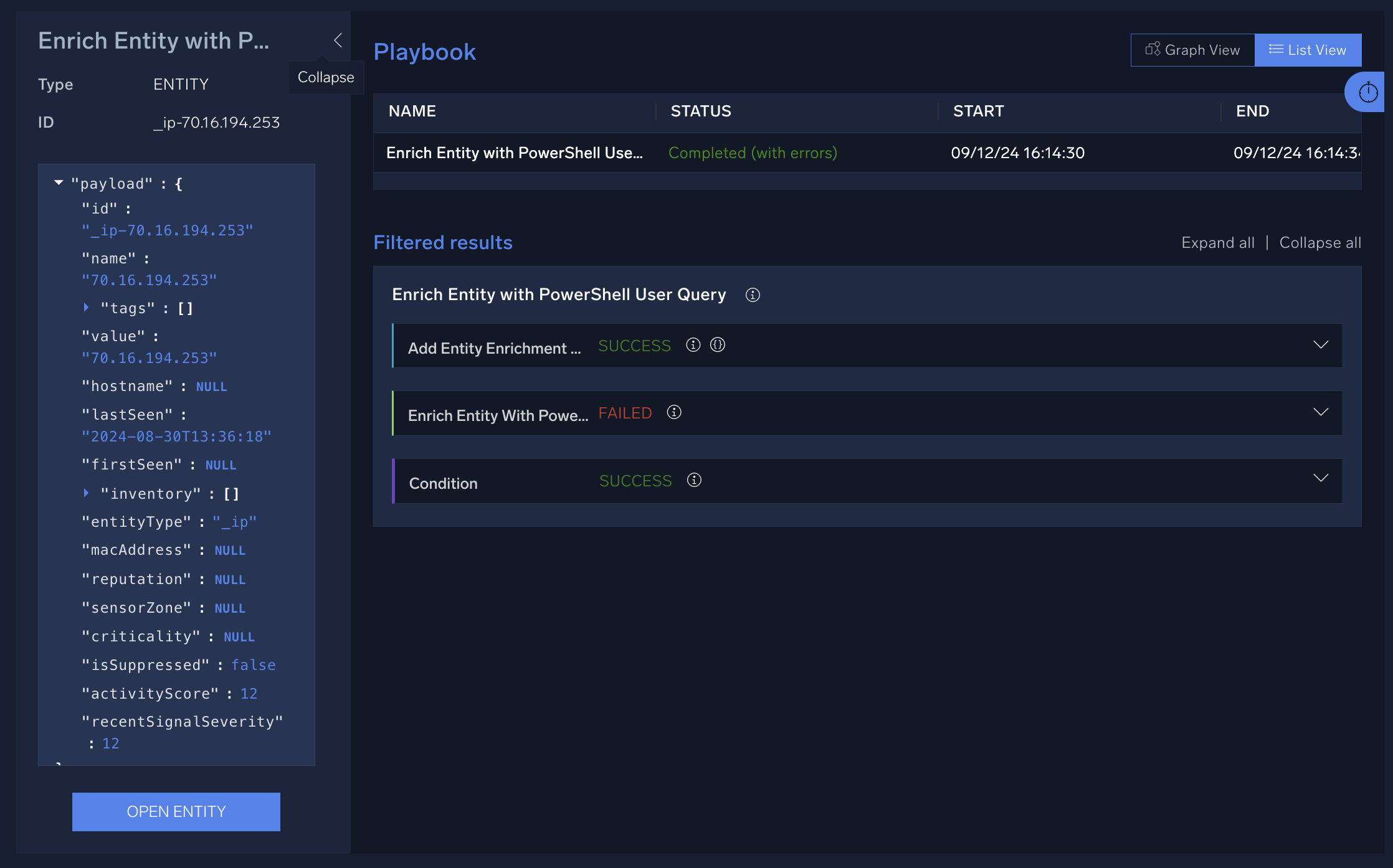Click the playbook info icon in header
Viewport: 1393px width, 868px height.
[753, 295]
